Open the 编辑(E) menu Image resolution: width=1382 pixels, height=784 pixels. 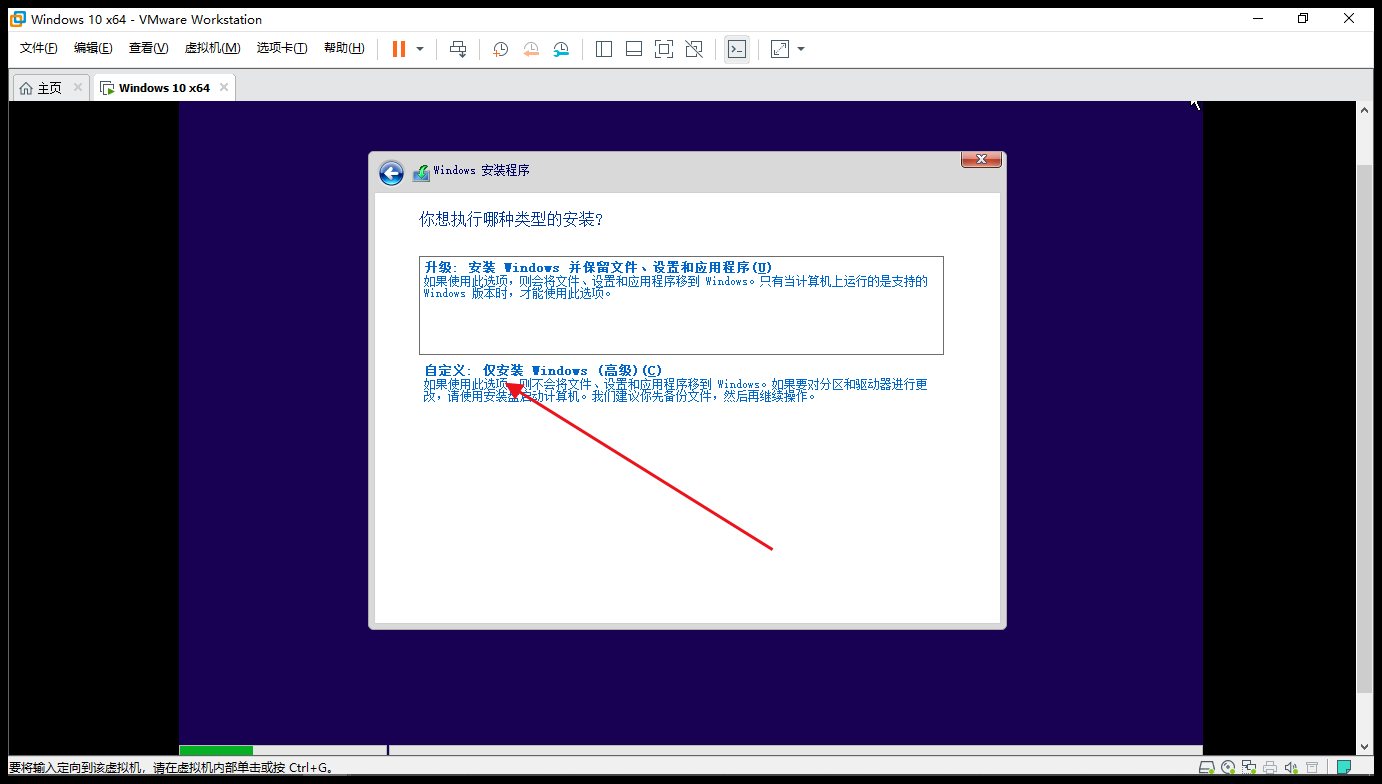coord(93,48)
